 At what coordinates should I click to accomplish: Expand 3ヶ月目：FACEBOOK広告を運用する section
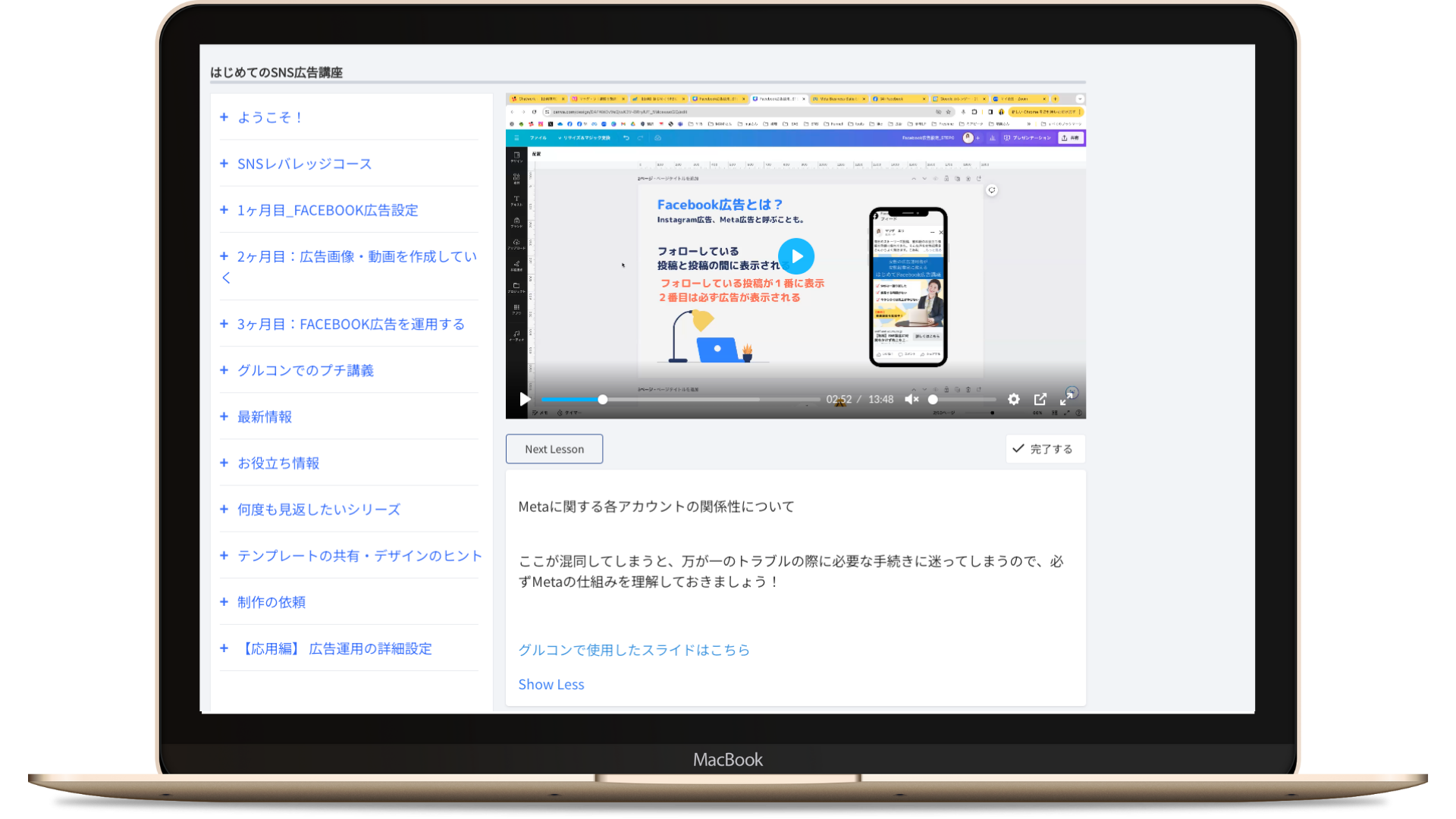(x=350, y=324)
